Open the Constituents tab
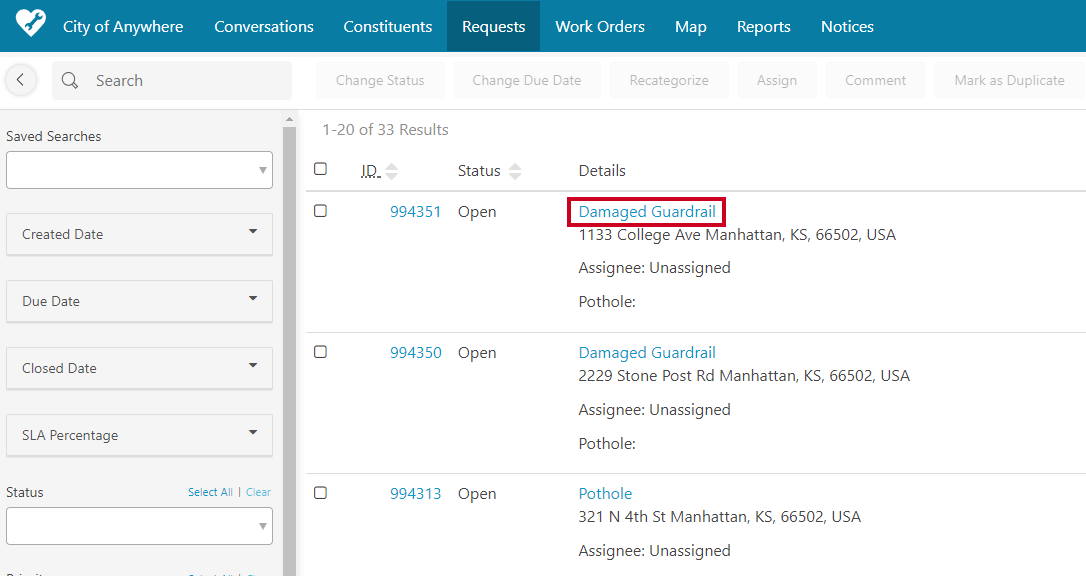 pos(388,26)
